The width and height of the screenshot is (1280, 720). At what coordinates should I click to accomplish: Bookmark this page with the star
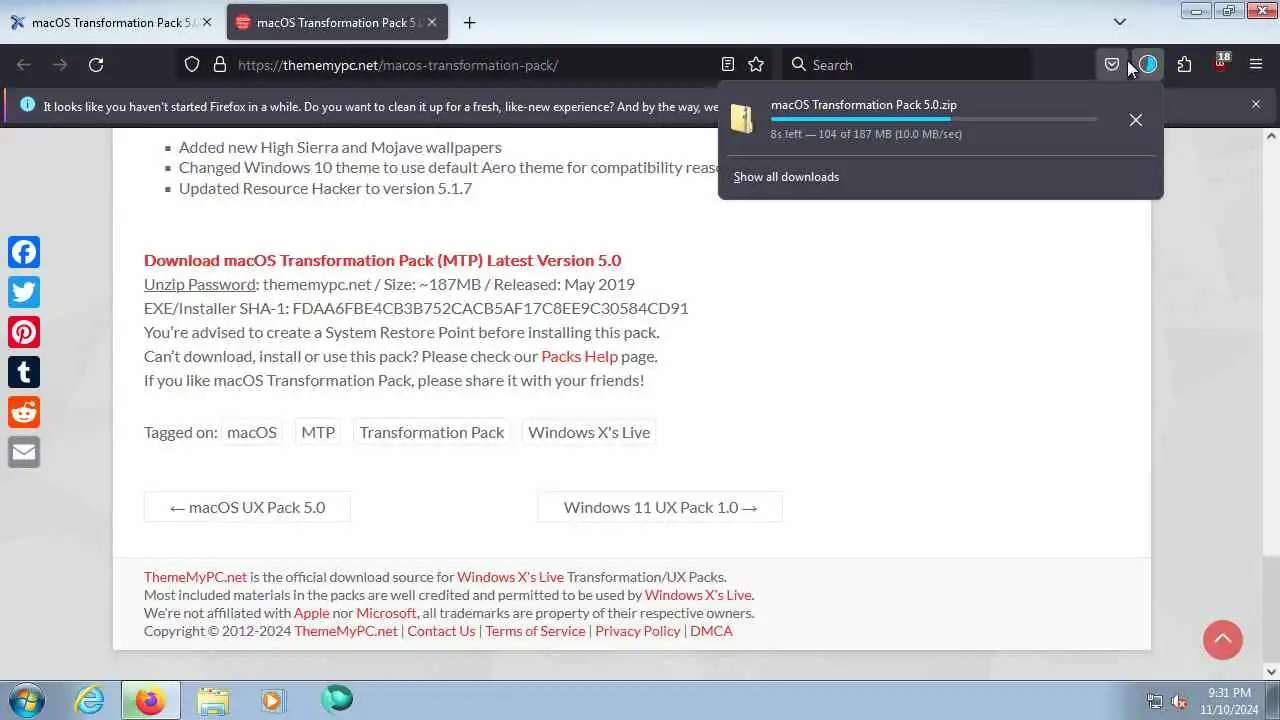click(756, 64)
